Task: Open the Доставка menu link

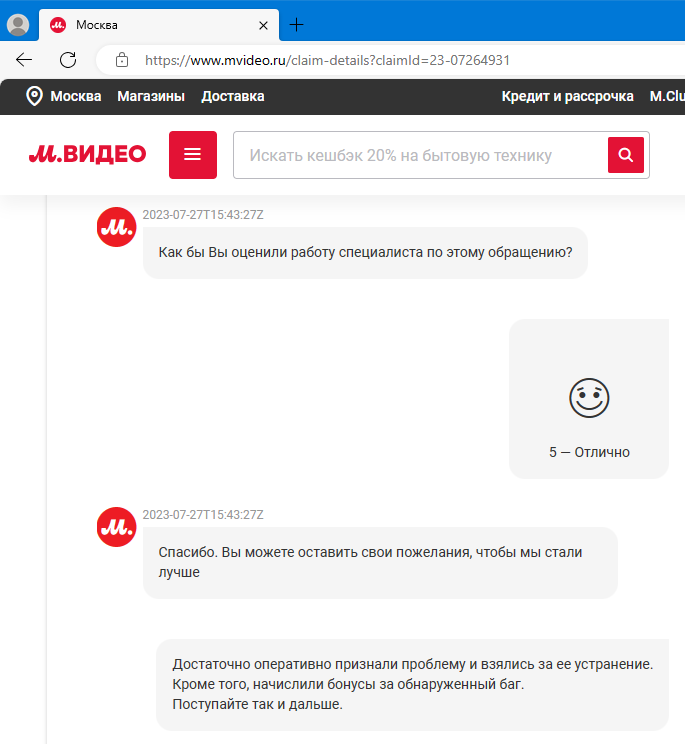Action: coord(233,96)
